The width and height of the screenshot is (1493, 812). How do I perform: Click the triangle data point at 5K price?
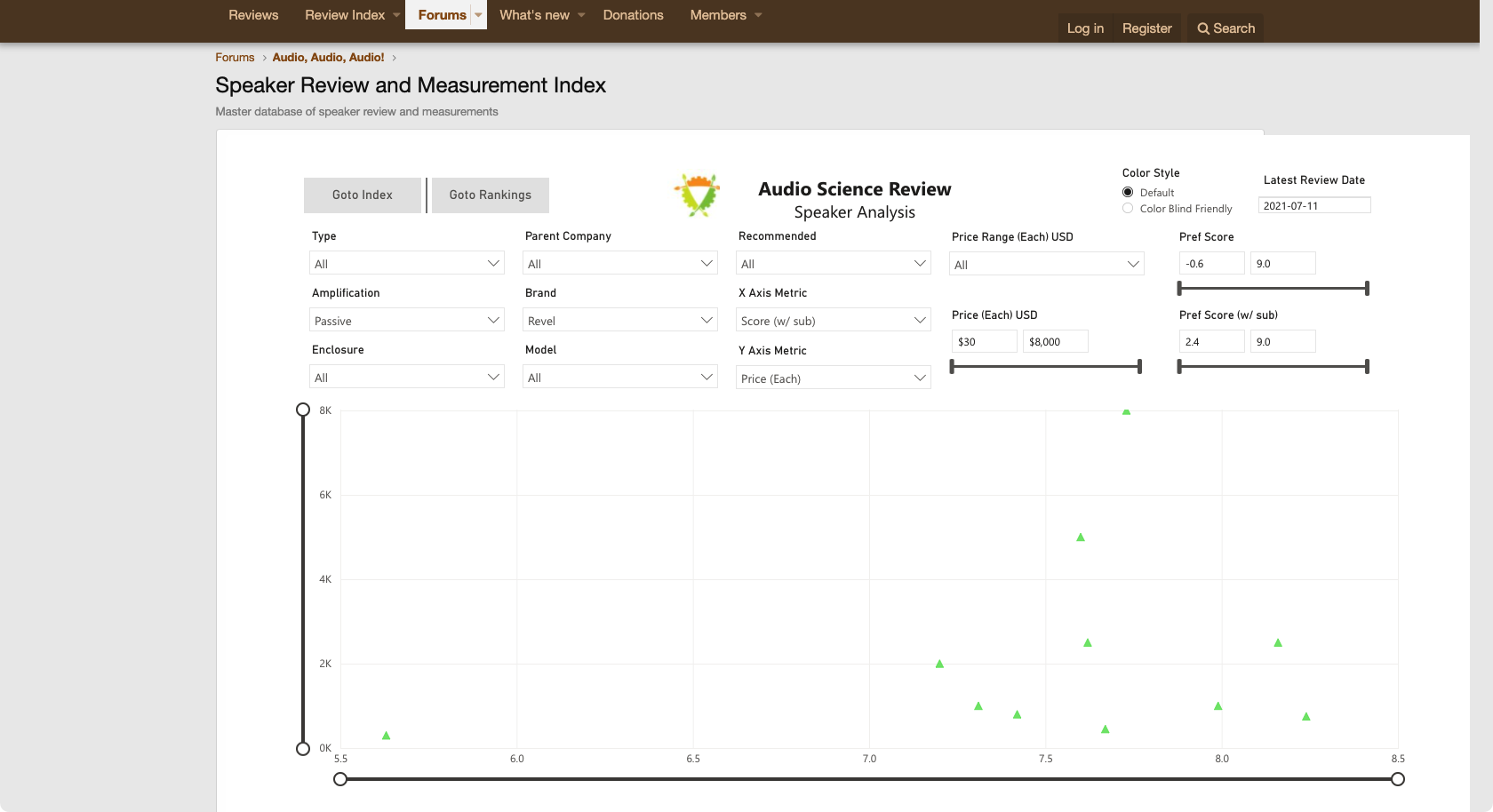coord(1081,537)
